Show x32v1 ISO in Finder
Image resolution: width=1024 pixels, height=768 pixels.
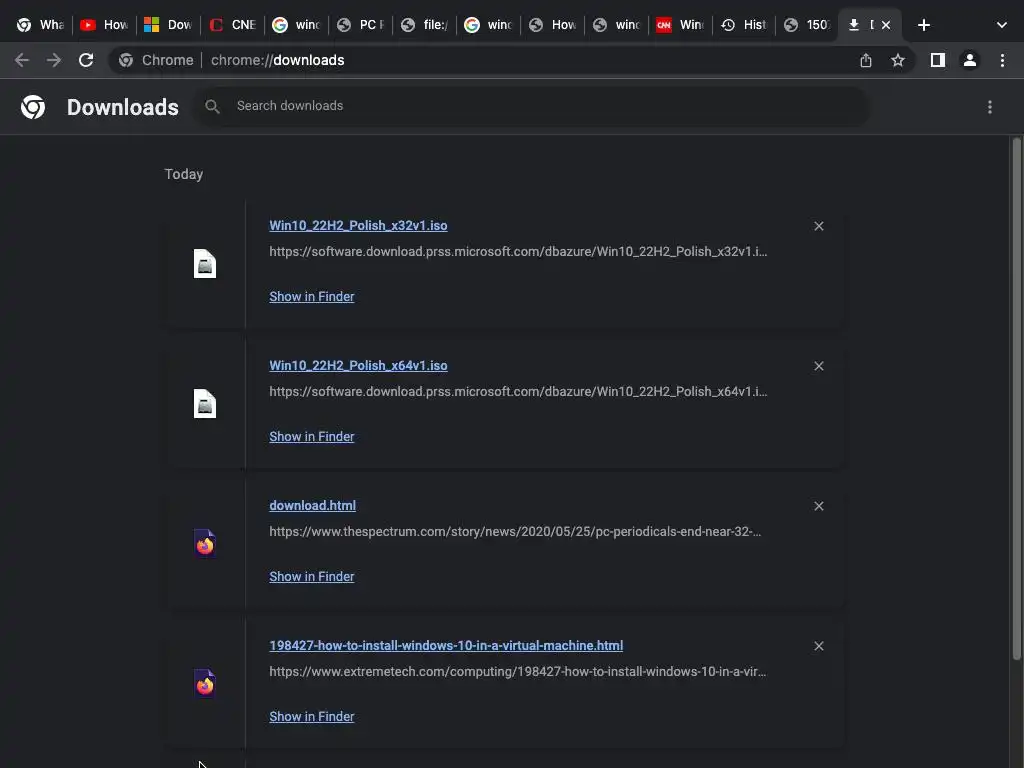(312, 296)
